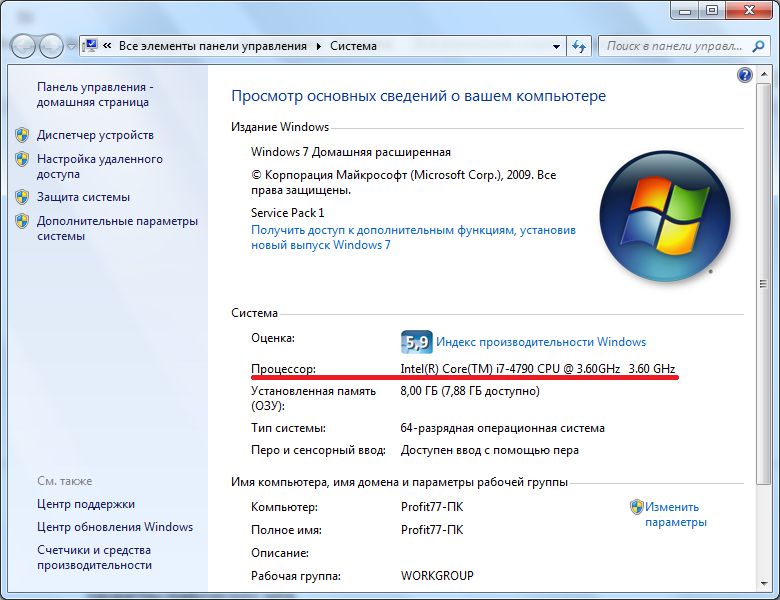Click the magnifier icon in the search box
This screenshot has width=780, height=600.
pyautogui.click(x=759, y=46)
